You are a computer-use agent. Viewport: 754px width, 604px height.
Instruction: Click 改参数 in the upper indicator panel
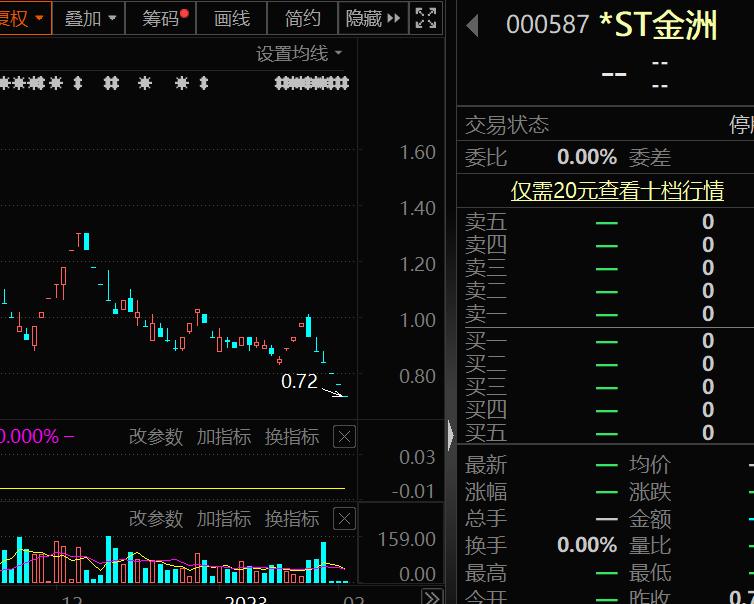click(156, 437)
